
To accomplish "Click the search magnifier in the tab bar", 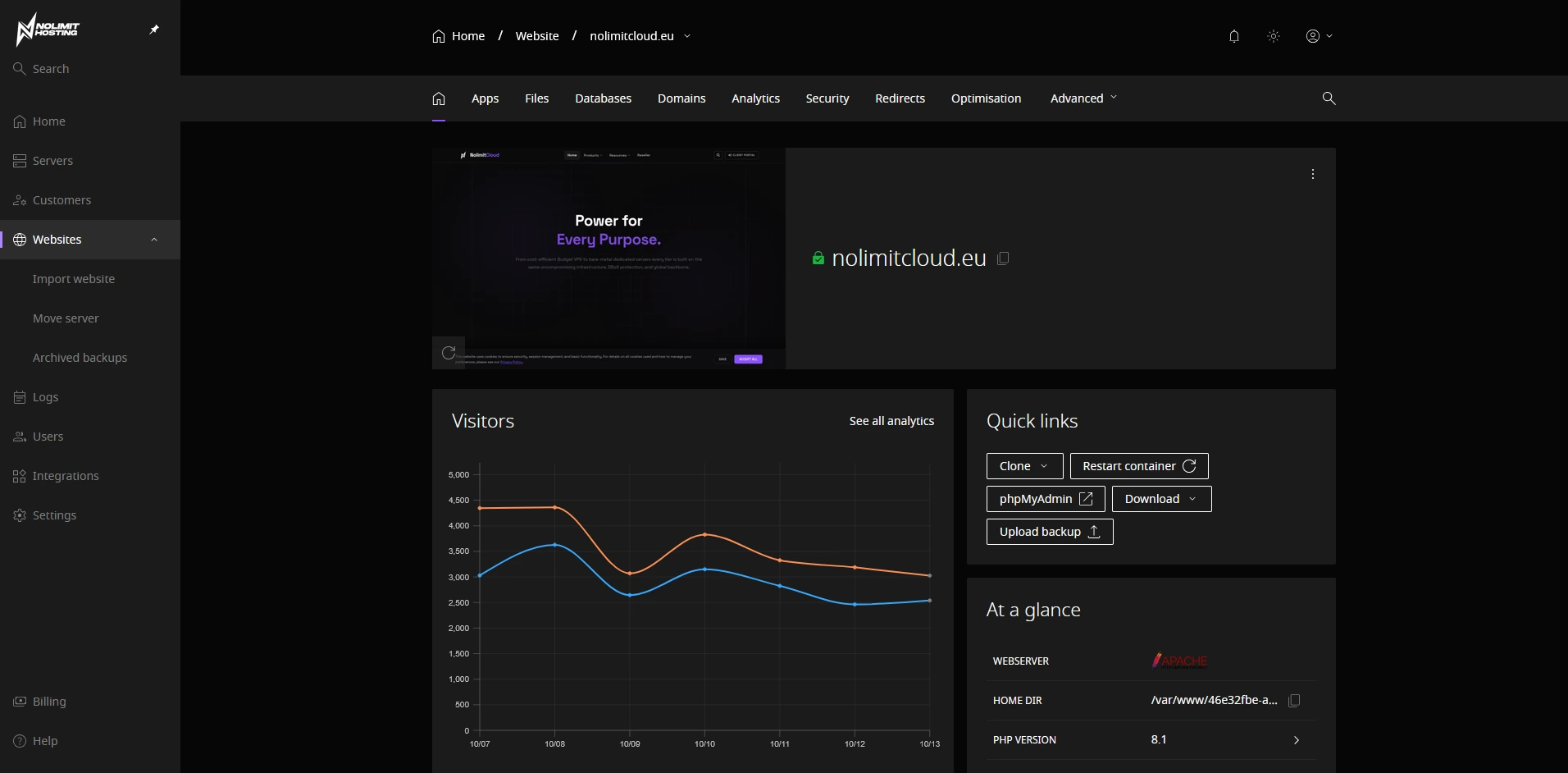I will pos(1329,98).
